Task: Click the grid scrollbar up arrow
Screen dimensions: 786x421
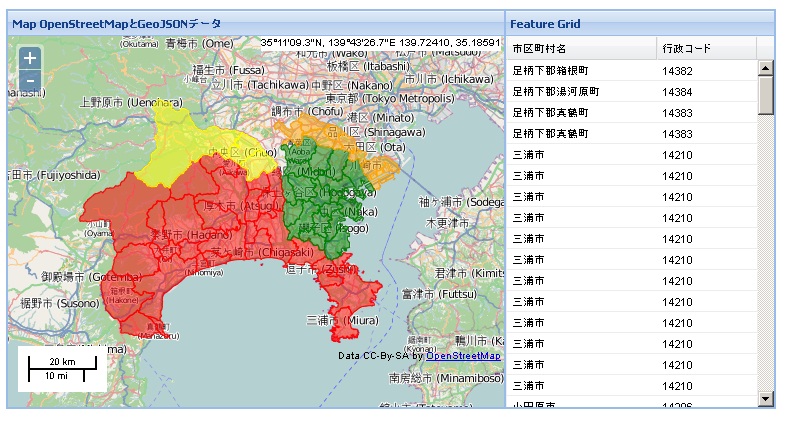Action: coord(766,69)
